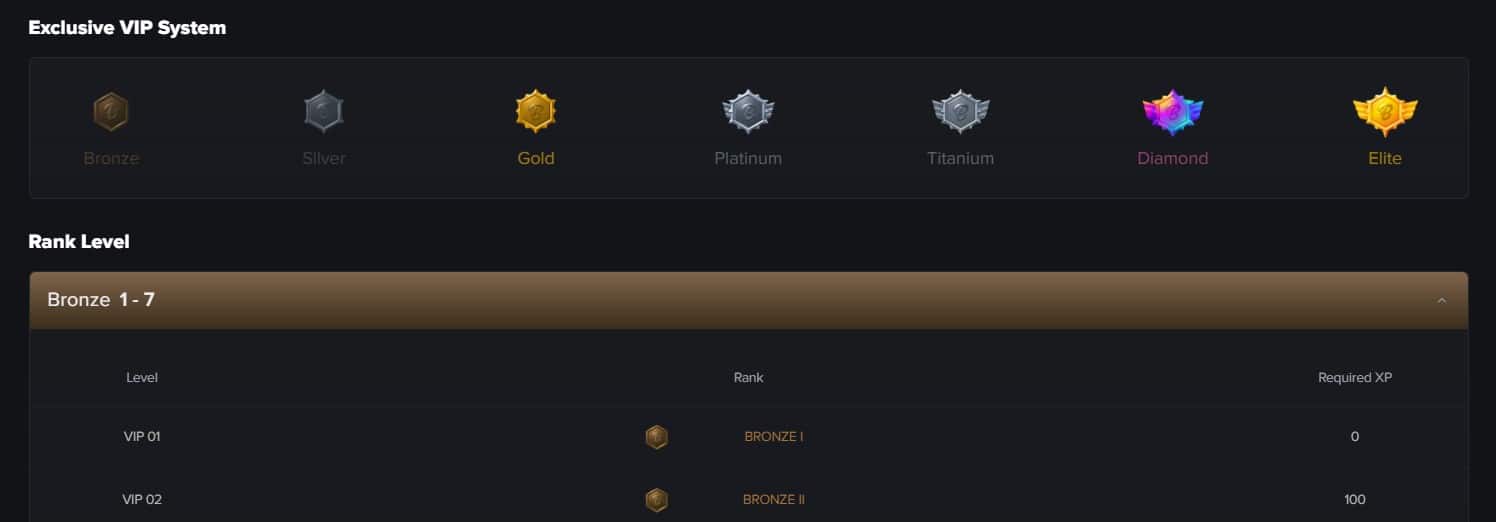
Task: Click the Required XP column header
Action: coord(1355,378)
